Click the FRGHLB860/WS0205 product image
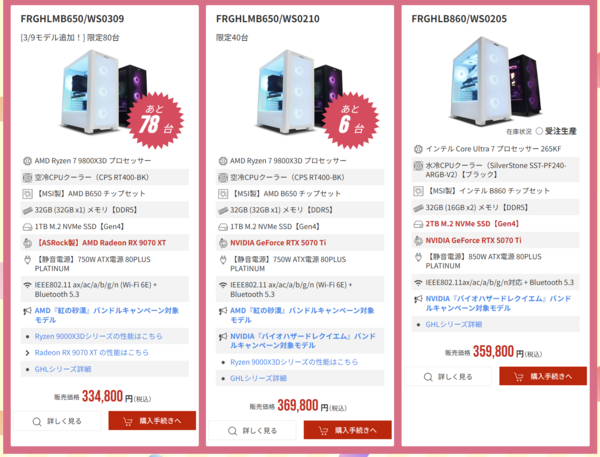The image size is (600, 457). pyautogui.click(x=496, y=81)
